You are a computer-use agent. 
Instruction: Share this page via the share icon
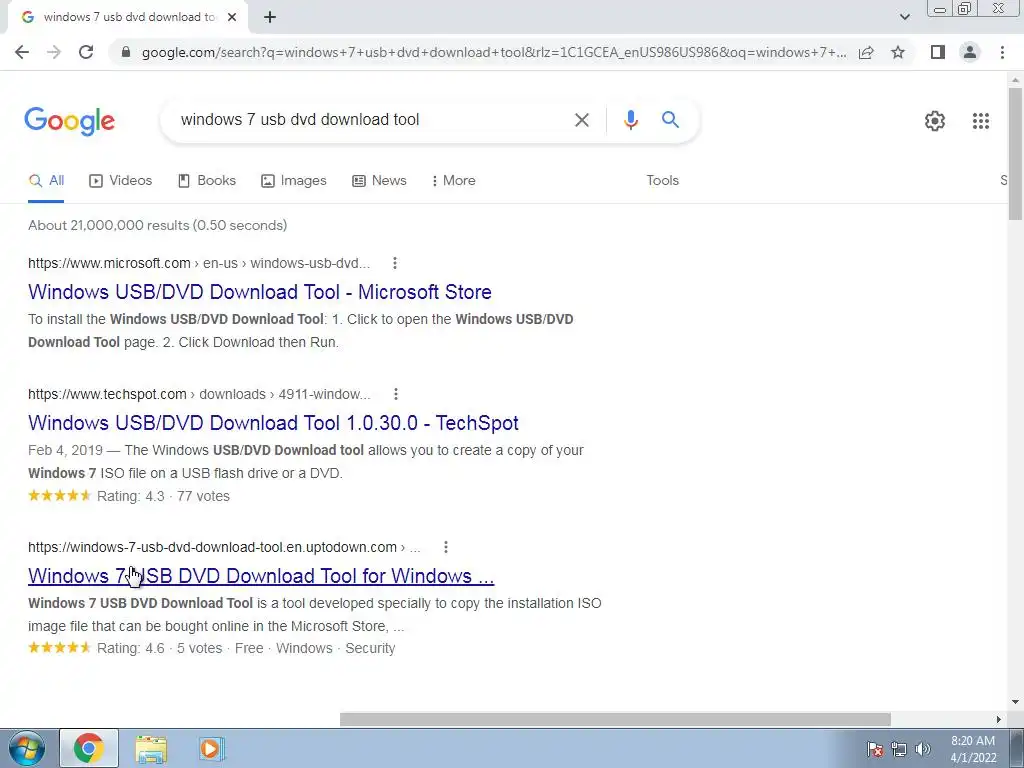[x=866, y=52]
